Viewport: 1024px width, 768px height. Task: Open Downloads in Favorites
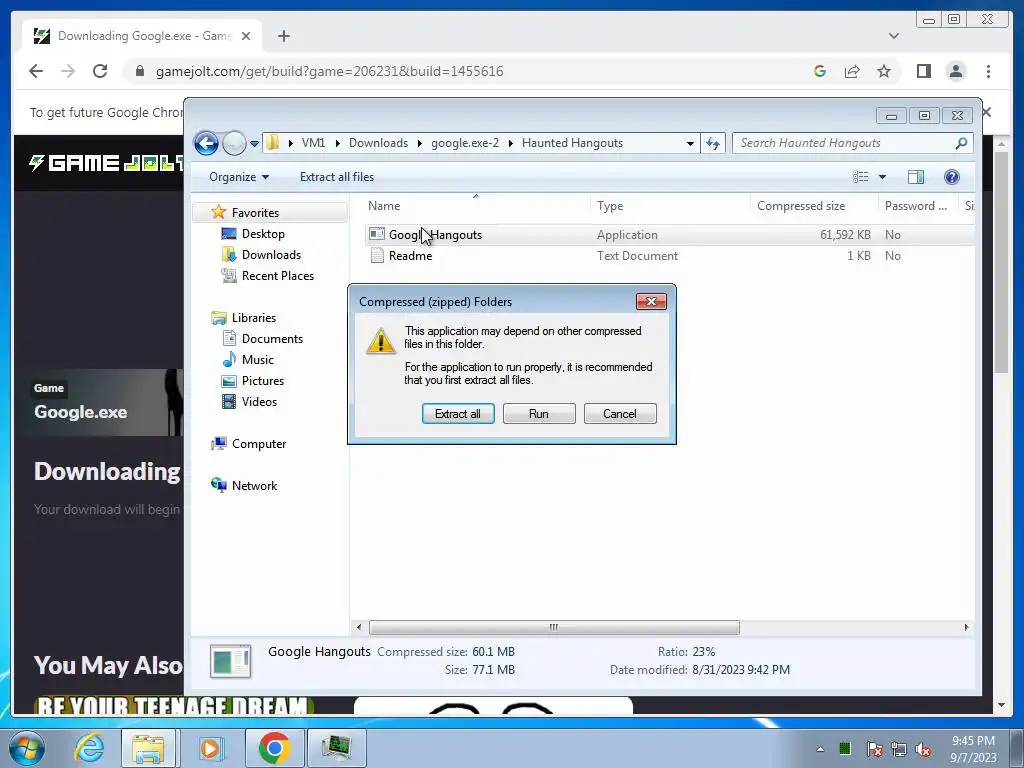[x=271, y=255]
